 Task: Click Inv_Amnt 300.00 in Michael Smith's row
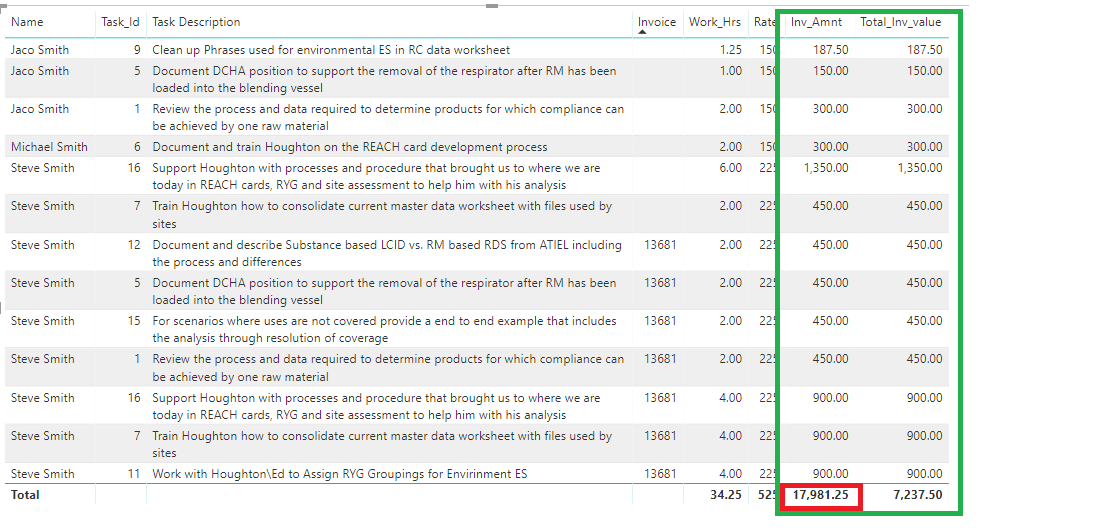click(831, 147)
